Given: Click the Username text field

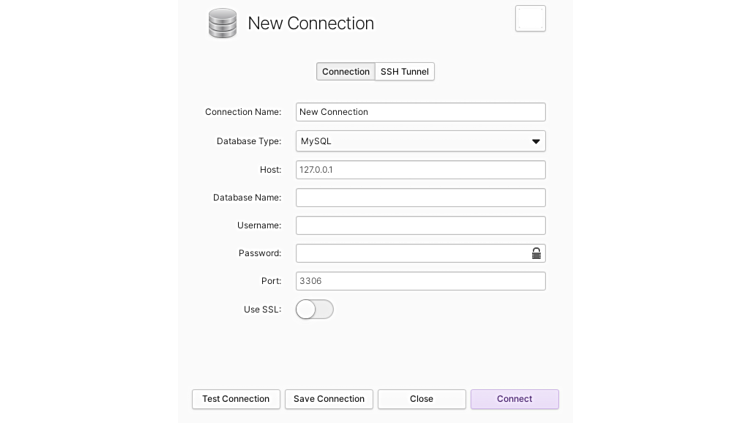Looking at the screenshot, I should tap(420, 226).
